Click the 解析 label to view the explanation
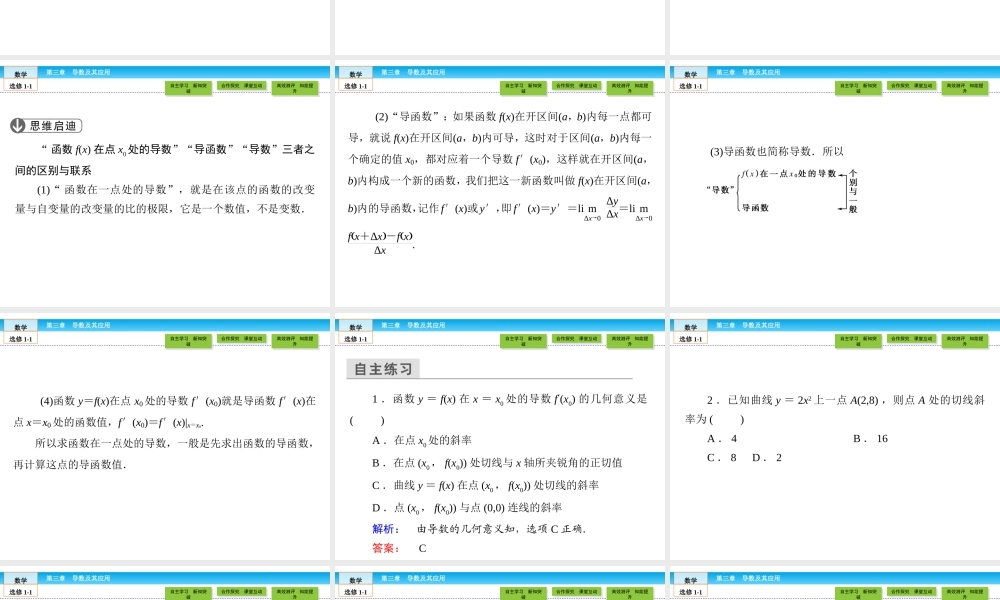The width and height of the screenshot is (1000, 600). (x=384, y=527)
